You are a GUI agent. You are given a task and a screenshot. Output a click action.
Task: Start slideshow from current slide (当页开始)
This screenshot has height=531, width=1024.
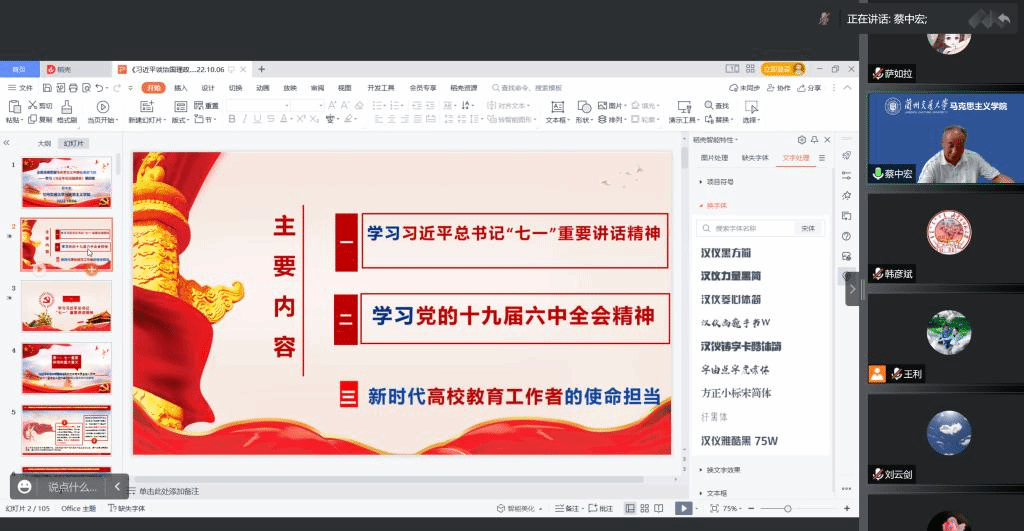tap(101, 110)
